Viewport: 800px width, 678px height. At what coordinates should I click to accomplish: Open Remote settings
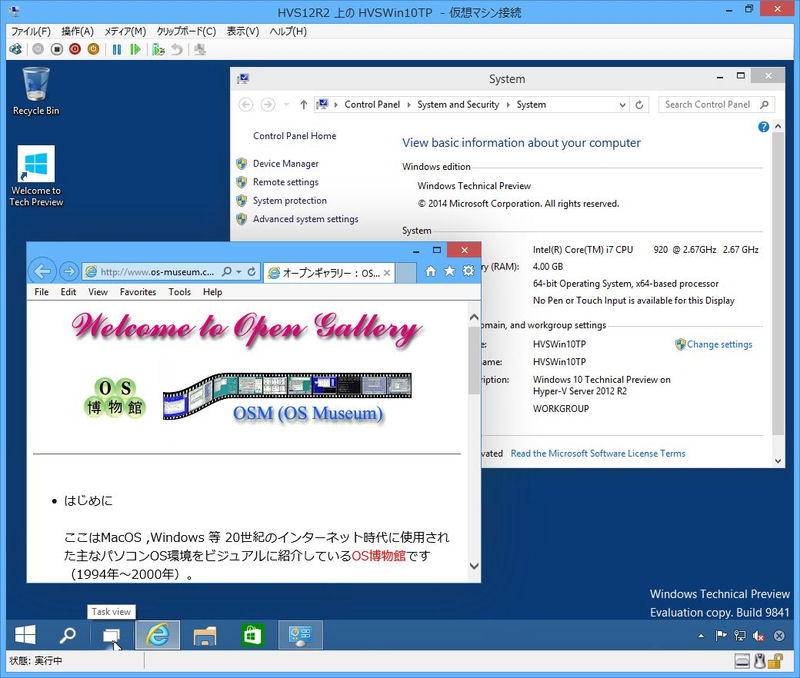[x=286, y=182]
